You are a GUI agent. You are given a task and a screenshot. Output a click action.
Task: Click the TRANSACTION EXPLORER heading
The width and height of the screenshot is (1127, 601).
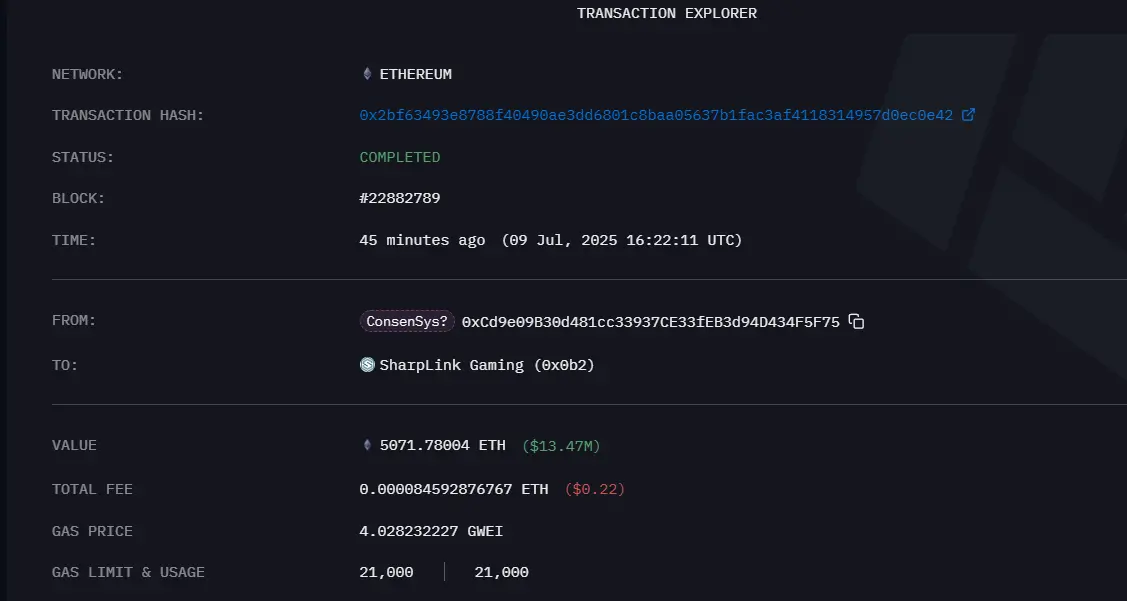pos(666,12)
